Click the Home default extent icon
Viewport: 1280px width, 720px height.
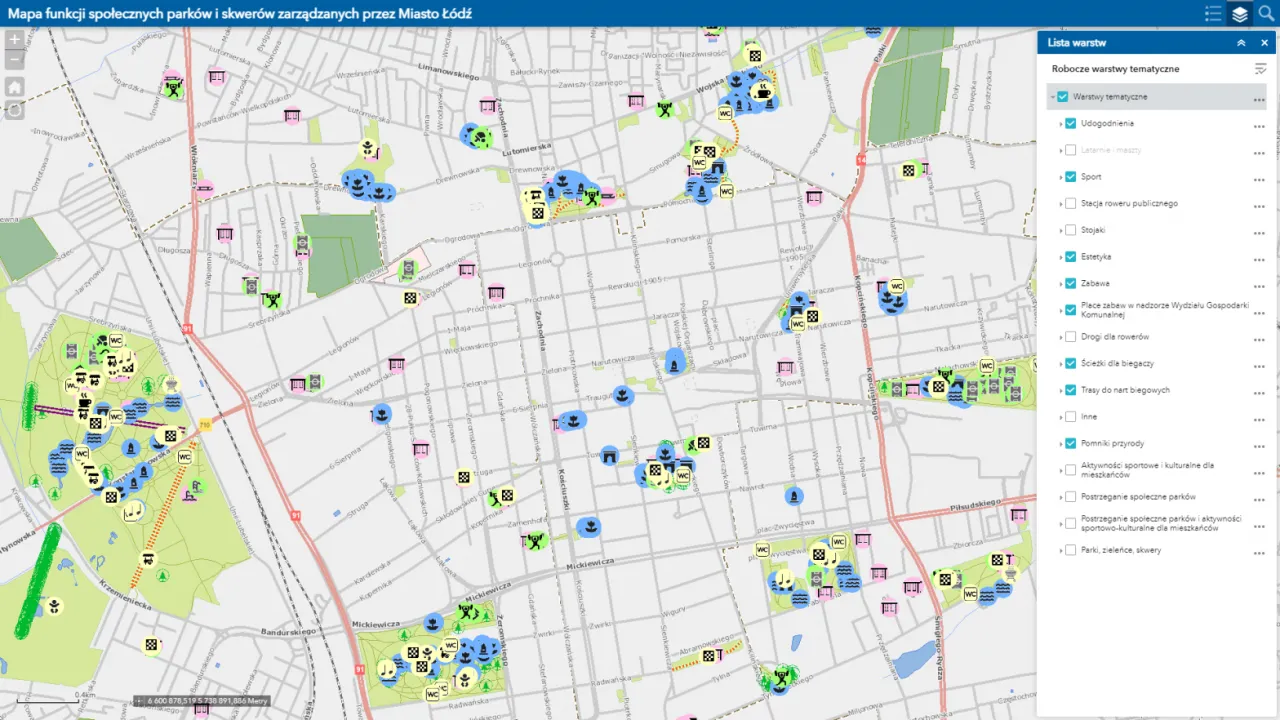pos(14,87)
